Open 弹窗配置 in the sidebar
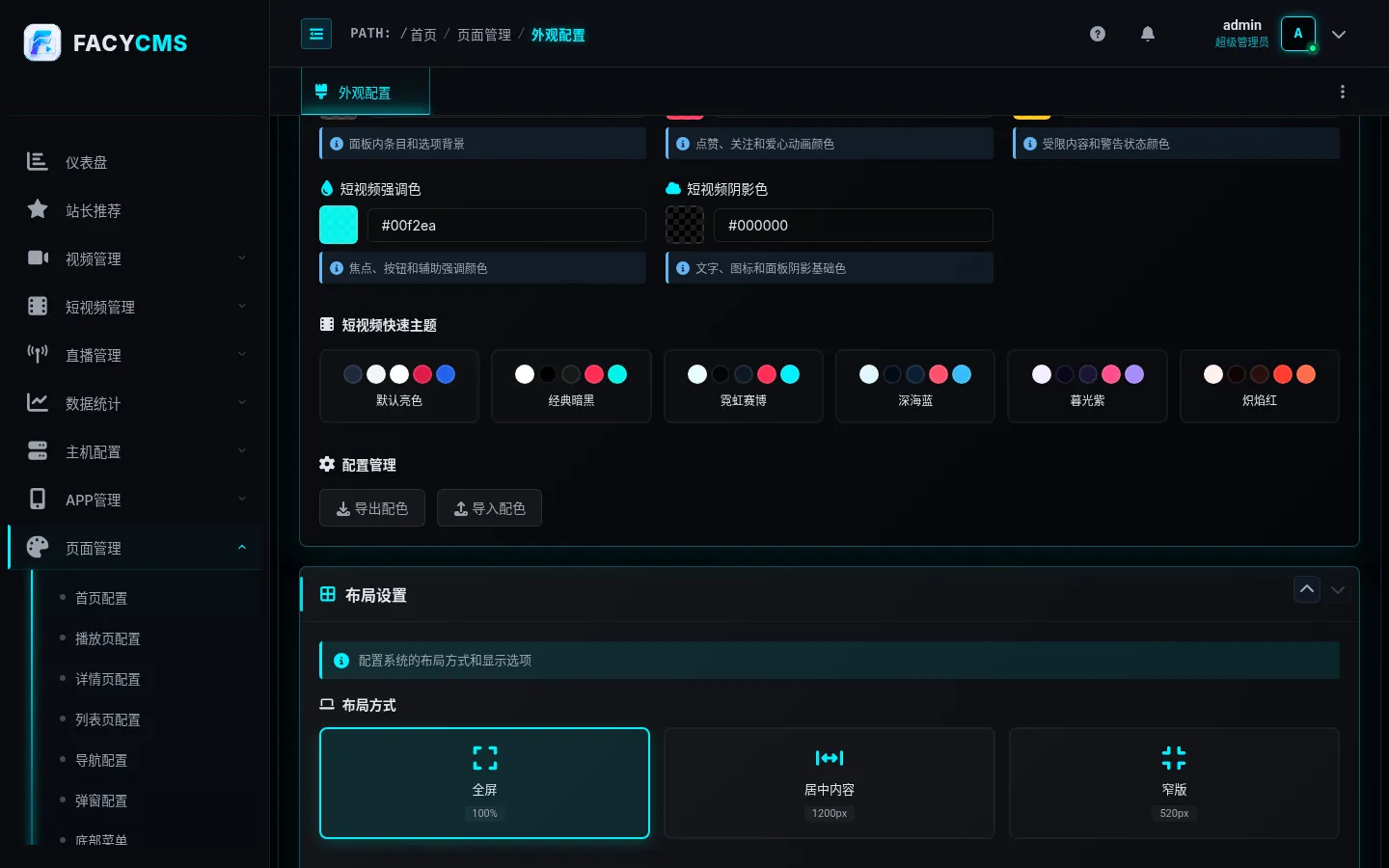The image size is (1389, 868). [101, 800]
